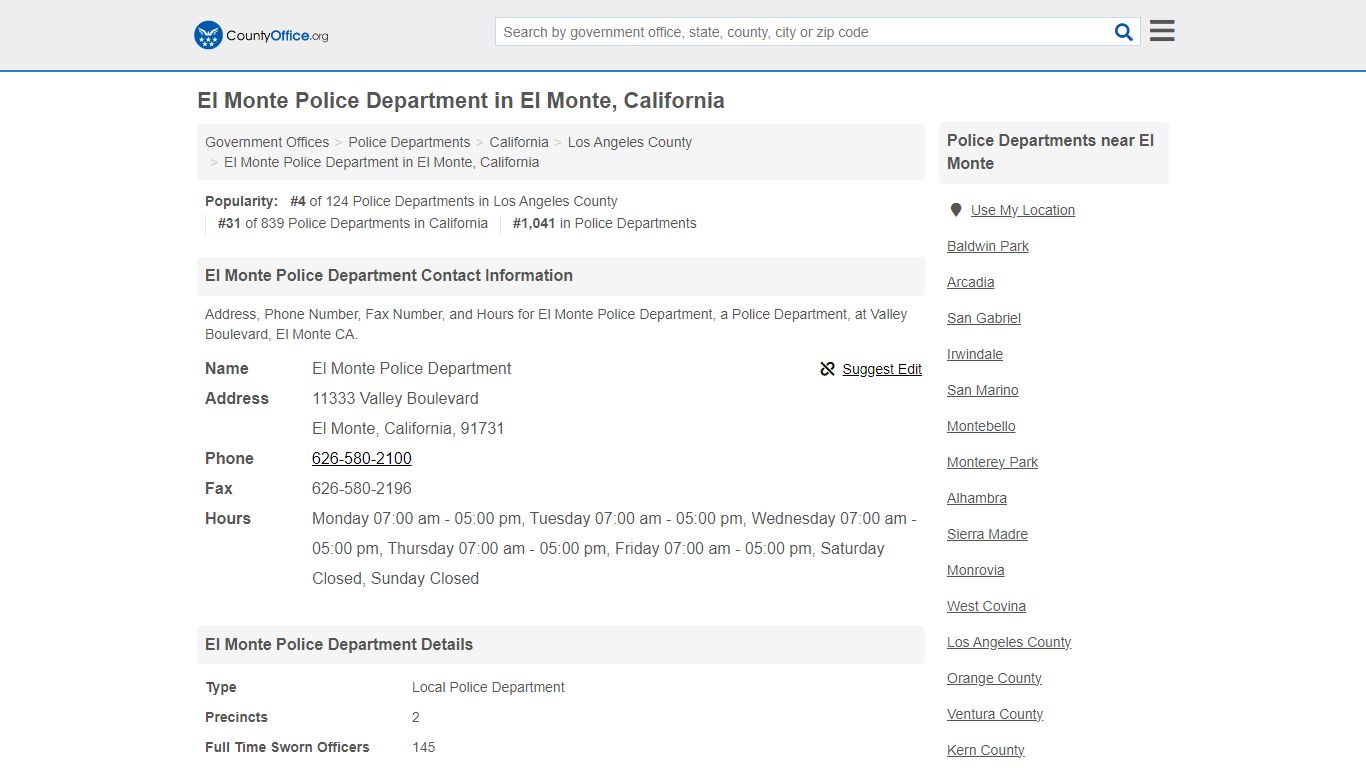This screenshot has height=768, width=1366.
Task: Open San Gabriel police departments
Action: click(x=984, y=318)
